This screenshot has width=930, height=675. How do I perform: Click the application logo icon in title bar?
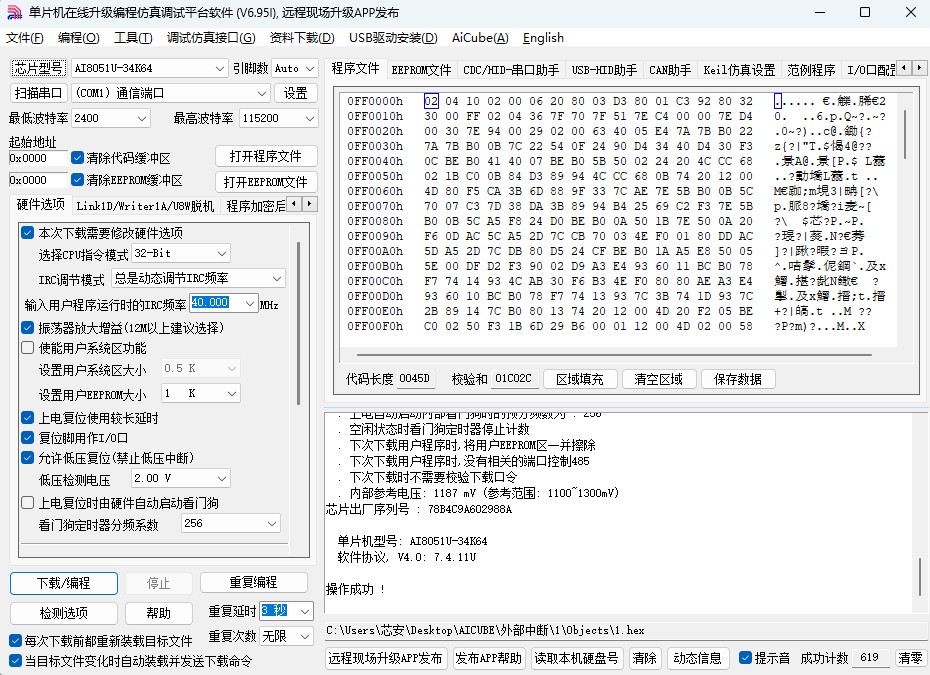(x=14, y=12)
